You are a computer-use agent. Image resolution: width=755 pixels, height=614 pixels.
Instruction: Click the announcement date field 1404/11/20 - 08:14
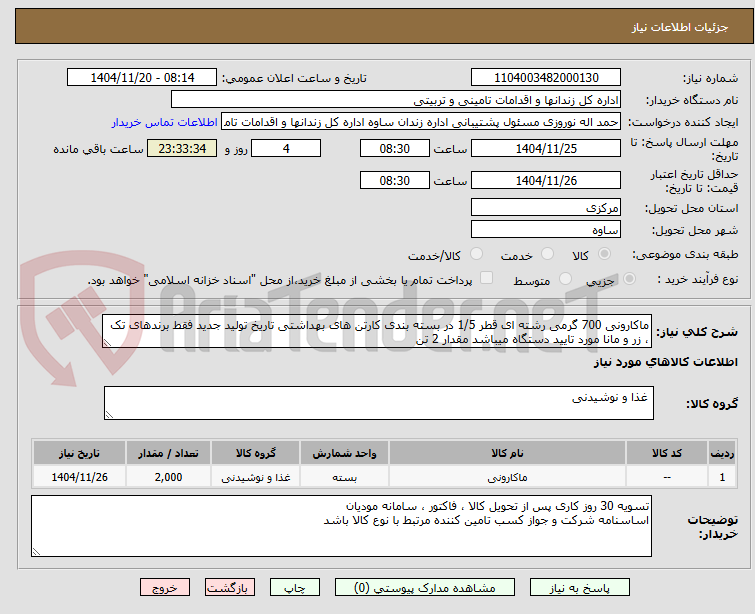pos(142,78)
